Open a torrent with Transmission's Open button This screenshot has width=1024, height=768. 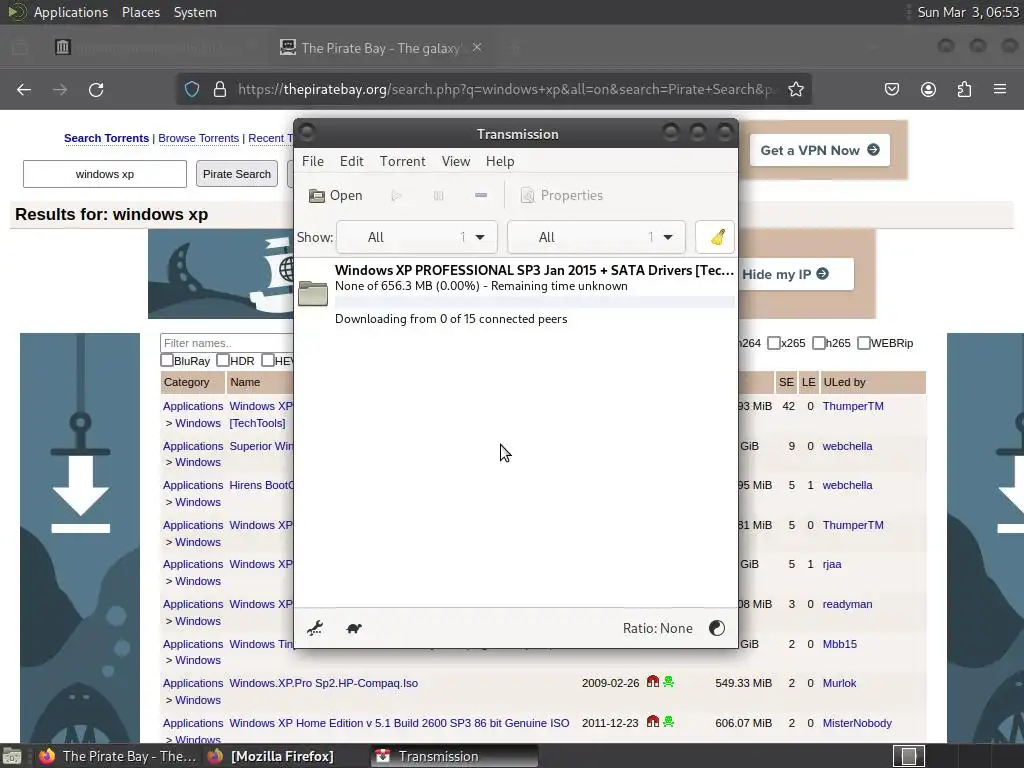click(x=336, y=195)
